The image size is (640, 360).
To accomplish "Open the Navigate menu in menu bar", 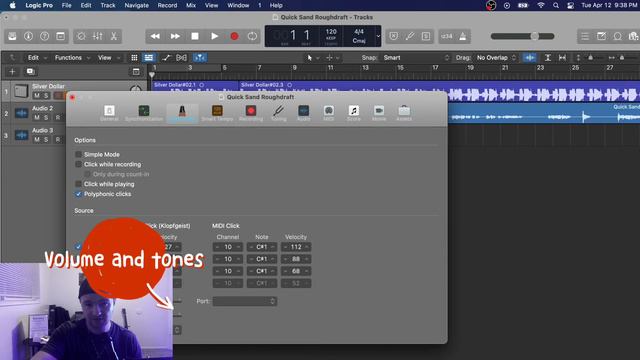I will click(136, 5).
